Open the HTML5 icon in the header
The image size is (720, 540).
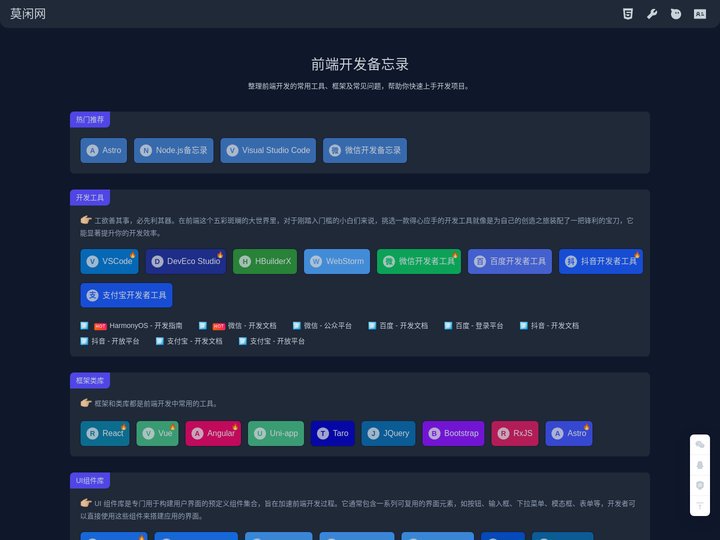pyautogui.click(x=628, y=14)
